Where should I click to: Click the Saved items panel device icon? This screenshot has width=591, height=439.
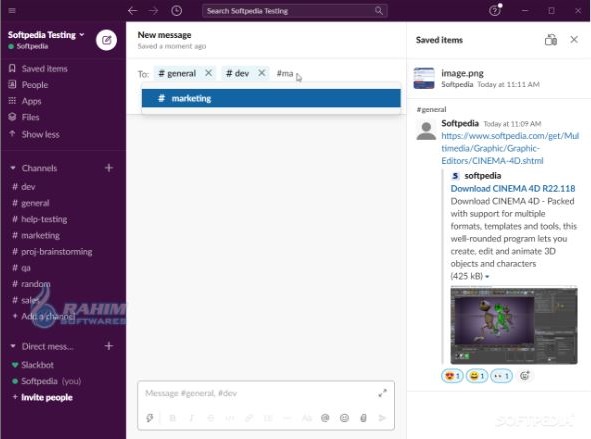[x=551, y=40]
